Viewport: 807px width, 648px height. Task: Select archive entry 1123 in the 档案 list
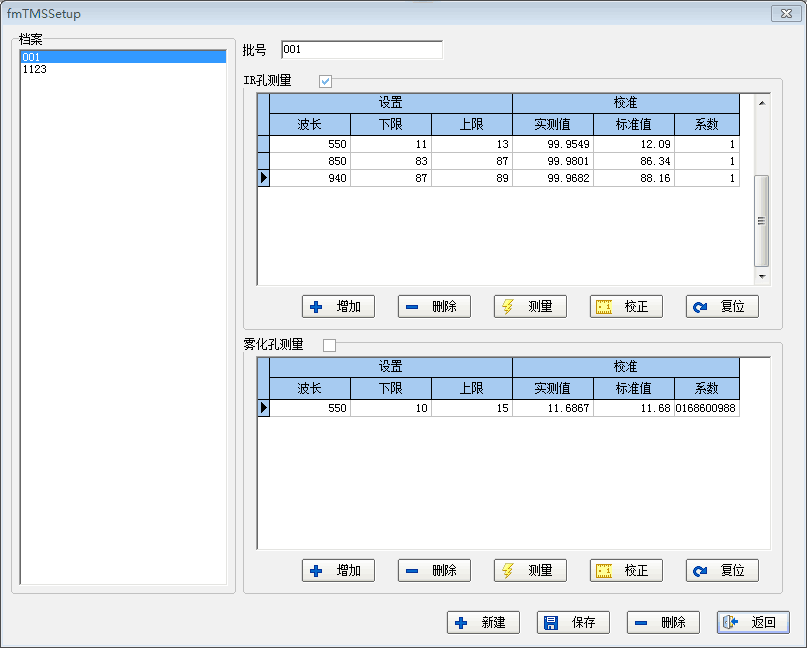coord(123,69)
